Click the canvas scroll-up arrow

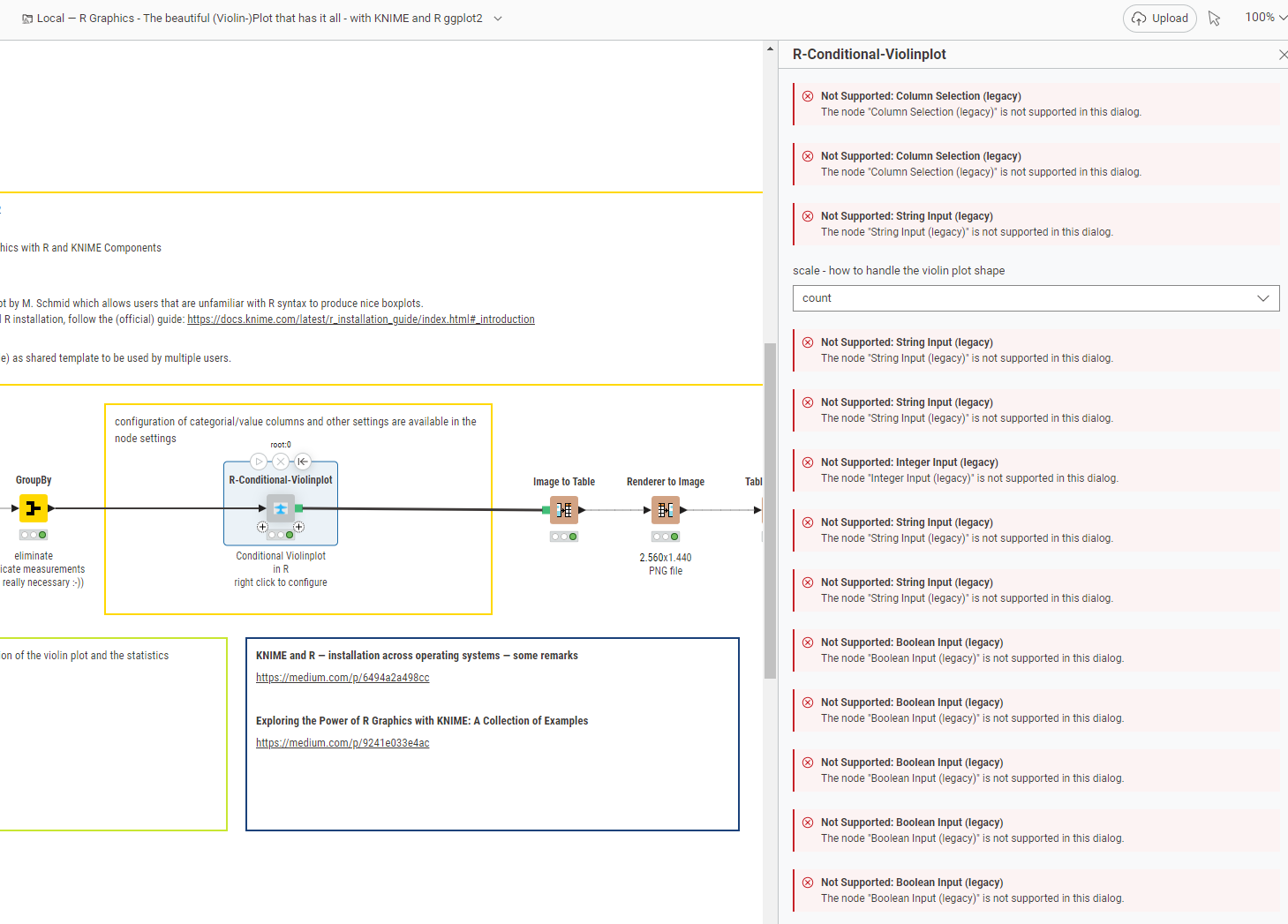point(770,49)
